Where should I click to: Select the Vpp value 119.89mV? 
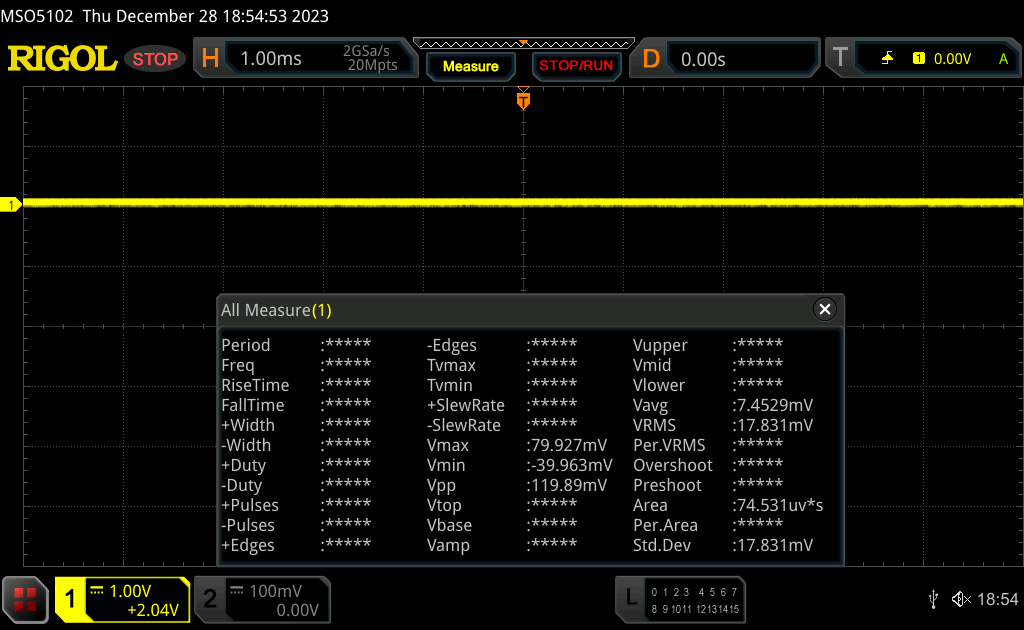(x=567, y=485)
